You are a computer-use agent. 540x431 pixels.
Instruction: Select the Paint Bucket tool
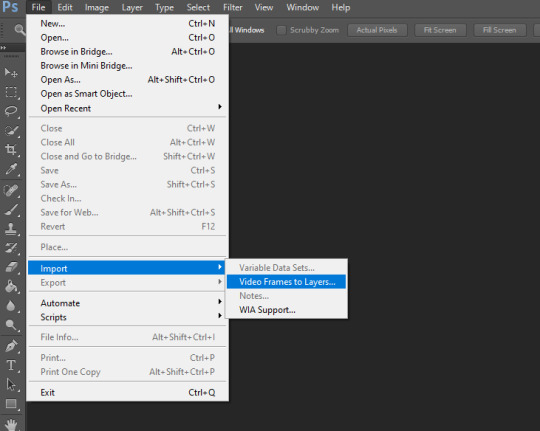pos(11,286)
